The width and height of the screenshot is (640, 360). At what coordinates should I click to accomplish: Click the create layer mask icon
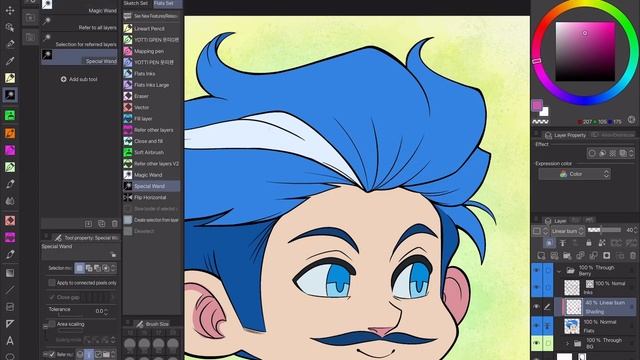click(x=607, y=256)
